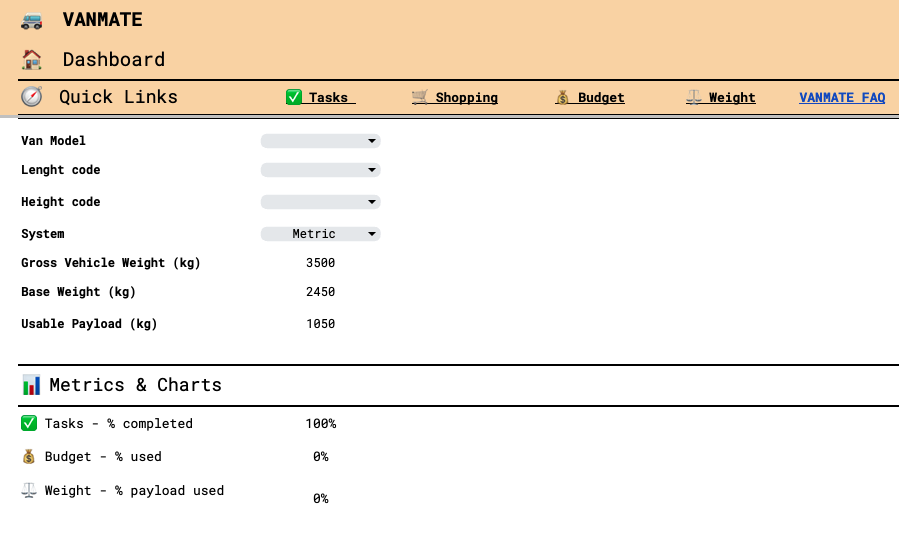Screen dimensions: 899x541
Task: Open the Lenght code dropdown
Action: 320,170
